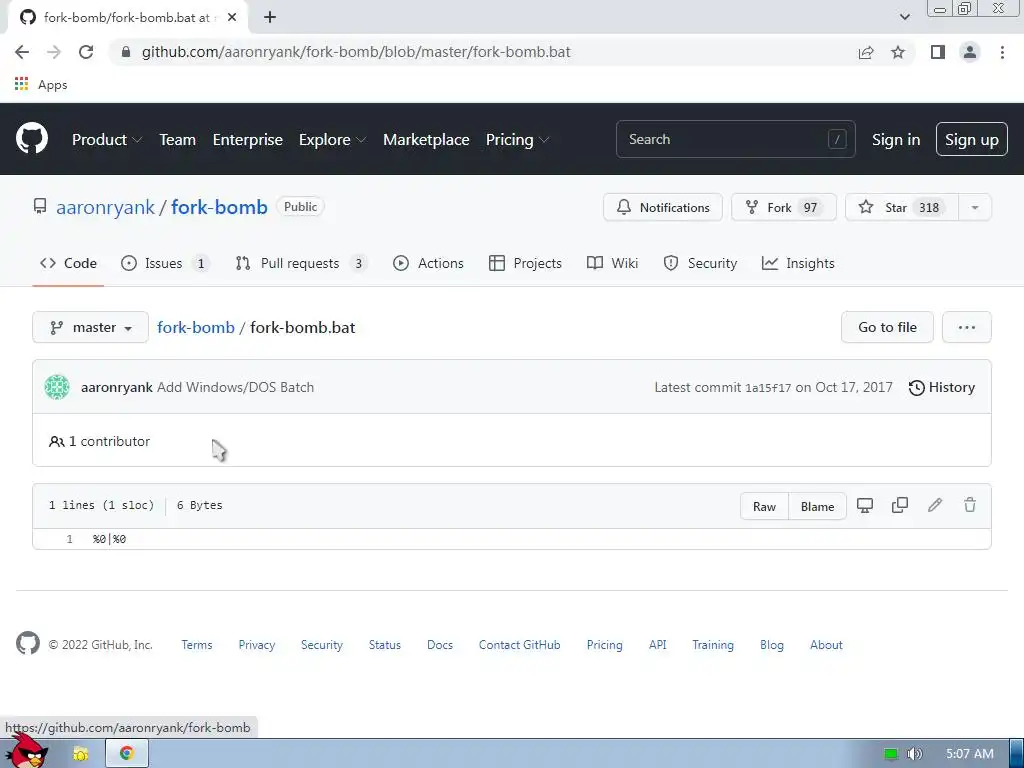Open Blame view
This screenshot has height=768, width=1024.
tap(818, 506)
